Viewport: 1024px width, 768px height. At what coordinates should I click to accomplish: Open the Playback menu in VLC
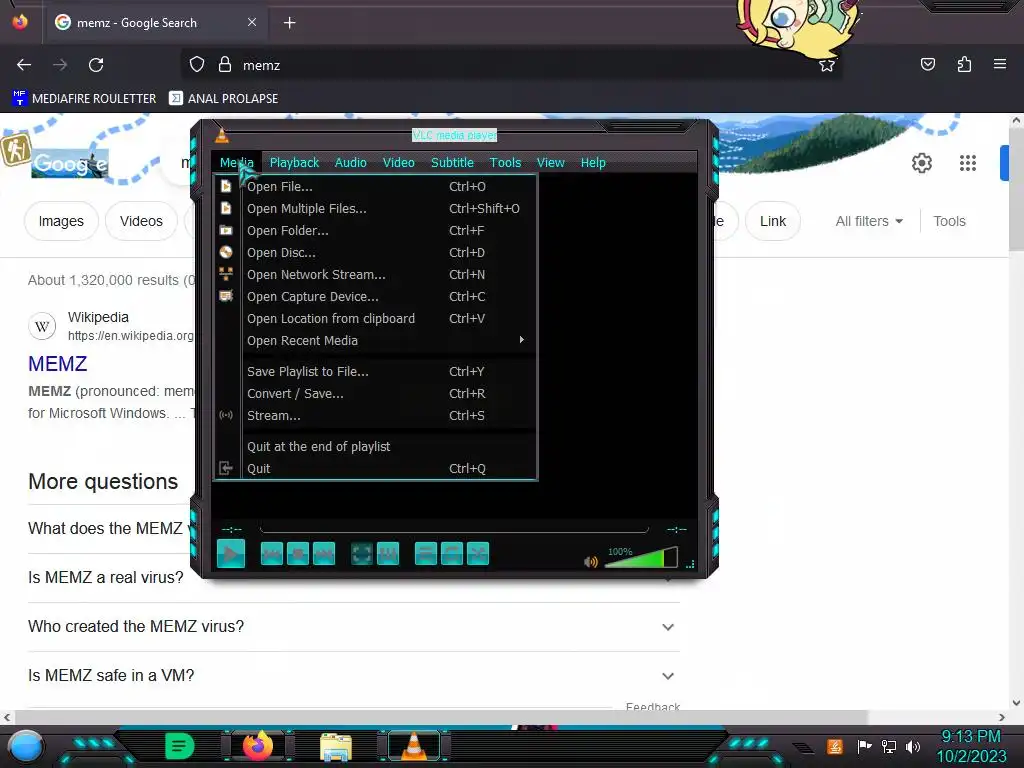click(295, 163)
